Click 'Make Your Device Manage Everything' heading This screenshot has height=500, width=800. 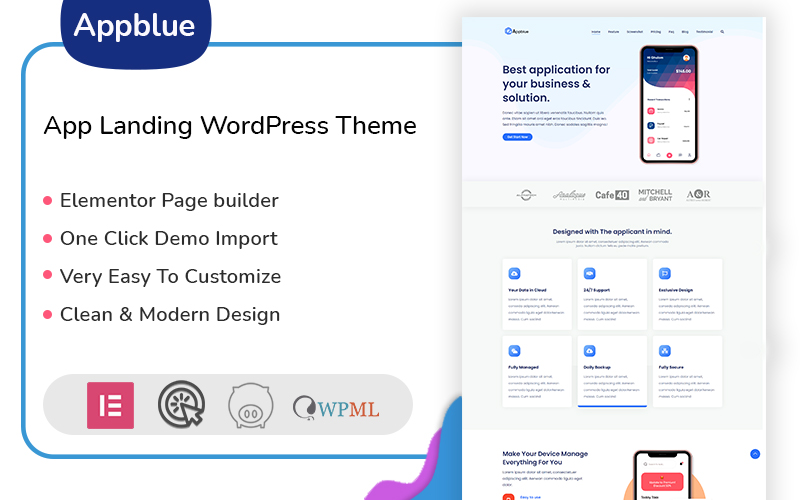545,458
